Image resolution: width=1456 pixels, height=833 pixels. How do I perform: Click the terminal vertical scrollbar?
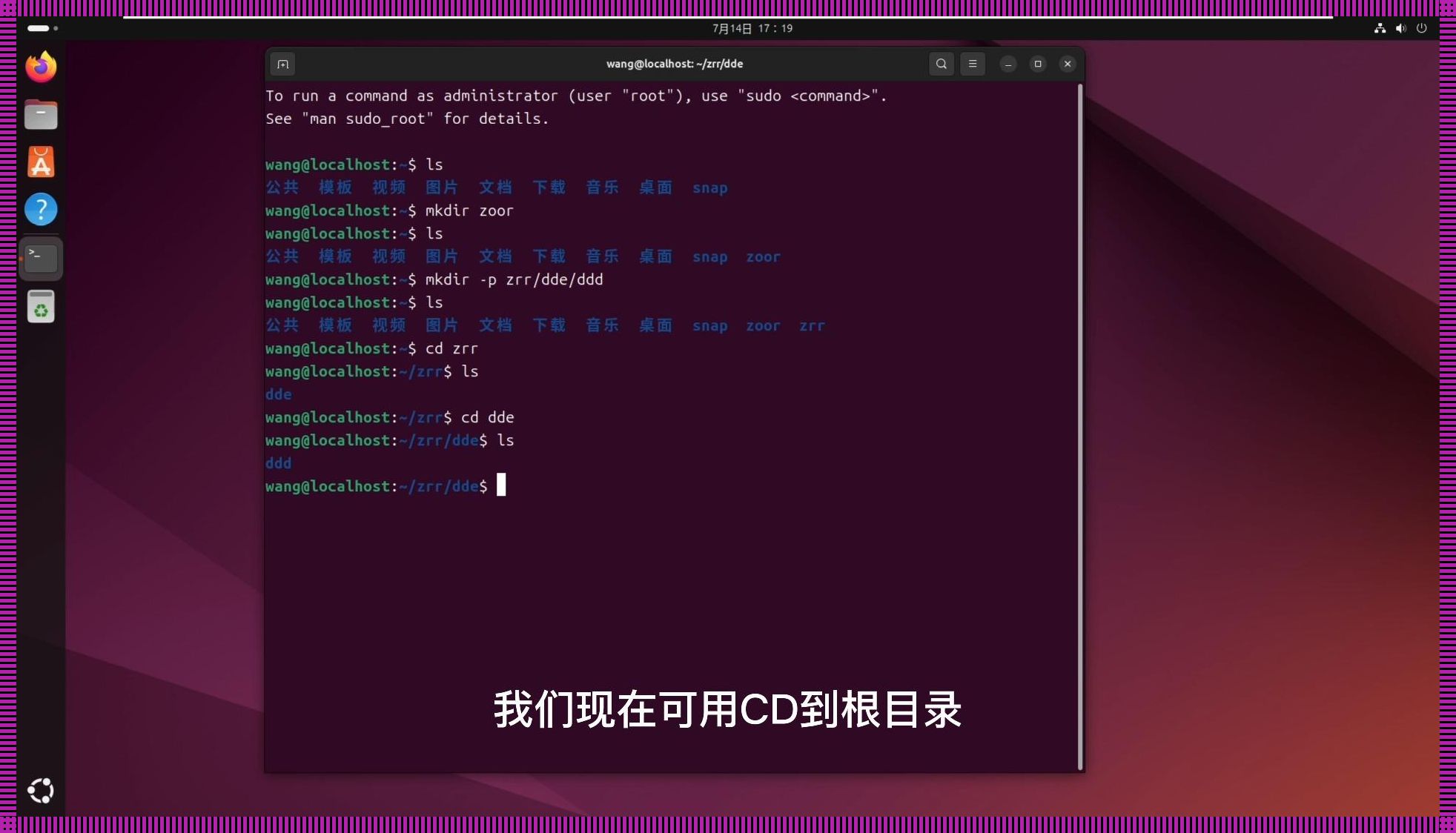[1080, 426]
